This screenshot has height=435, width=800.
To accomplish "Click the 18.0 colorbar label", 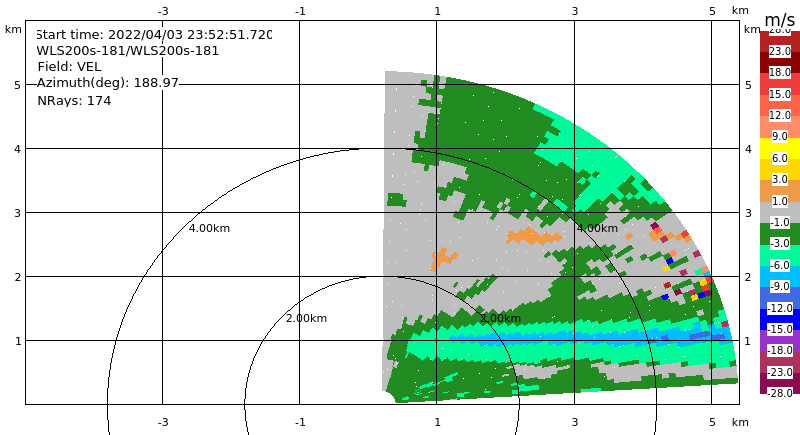I will click(780, 72).
